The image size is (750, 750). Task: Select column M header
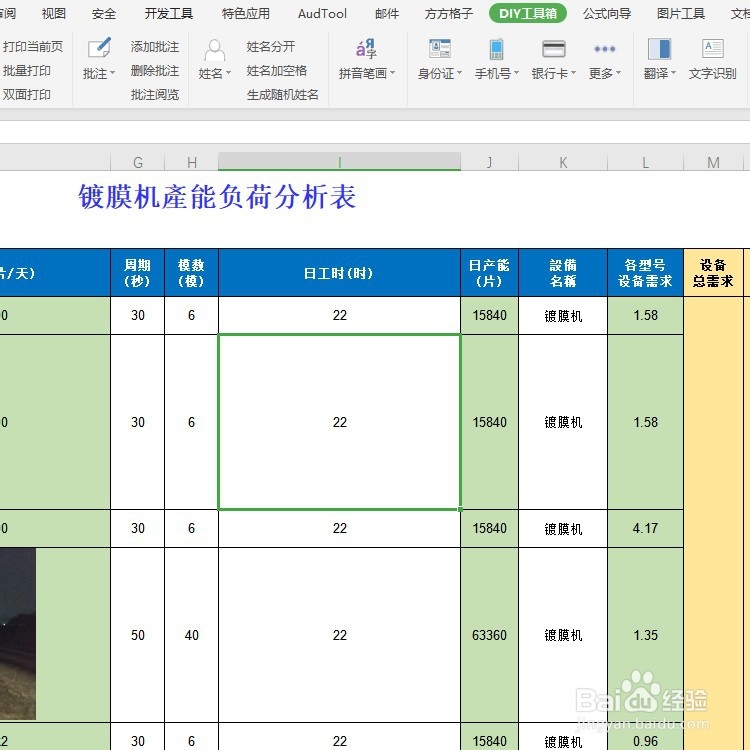coord(713,162)
